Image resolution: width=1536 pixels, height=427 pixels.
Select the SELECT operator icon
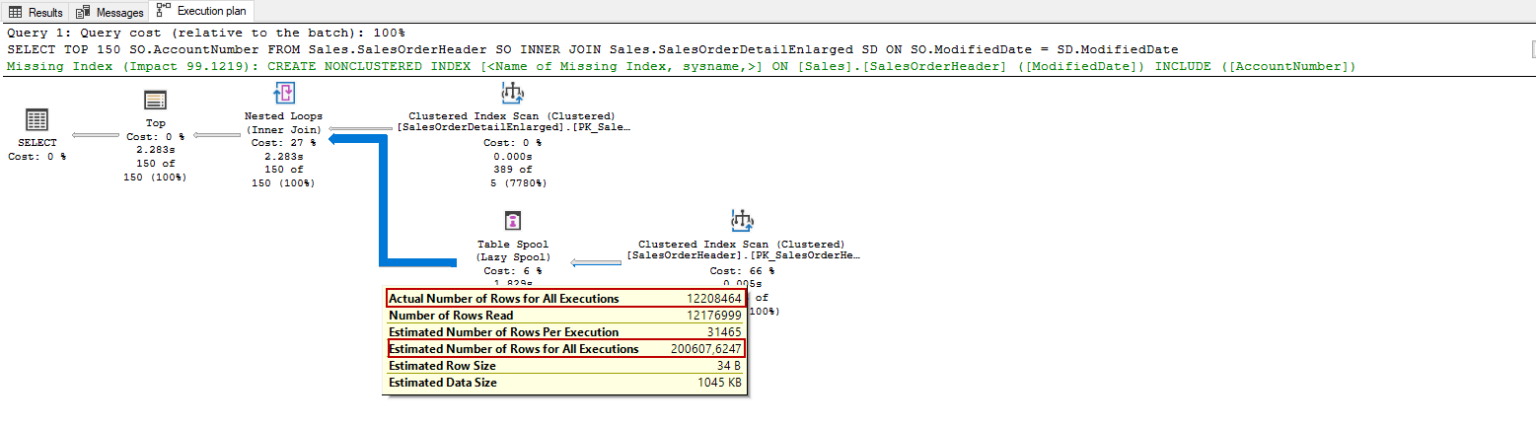pyautogui.click(x=37, y=120)
